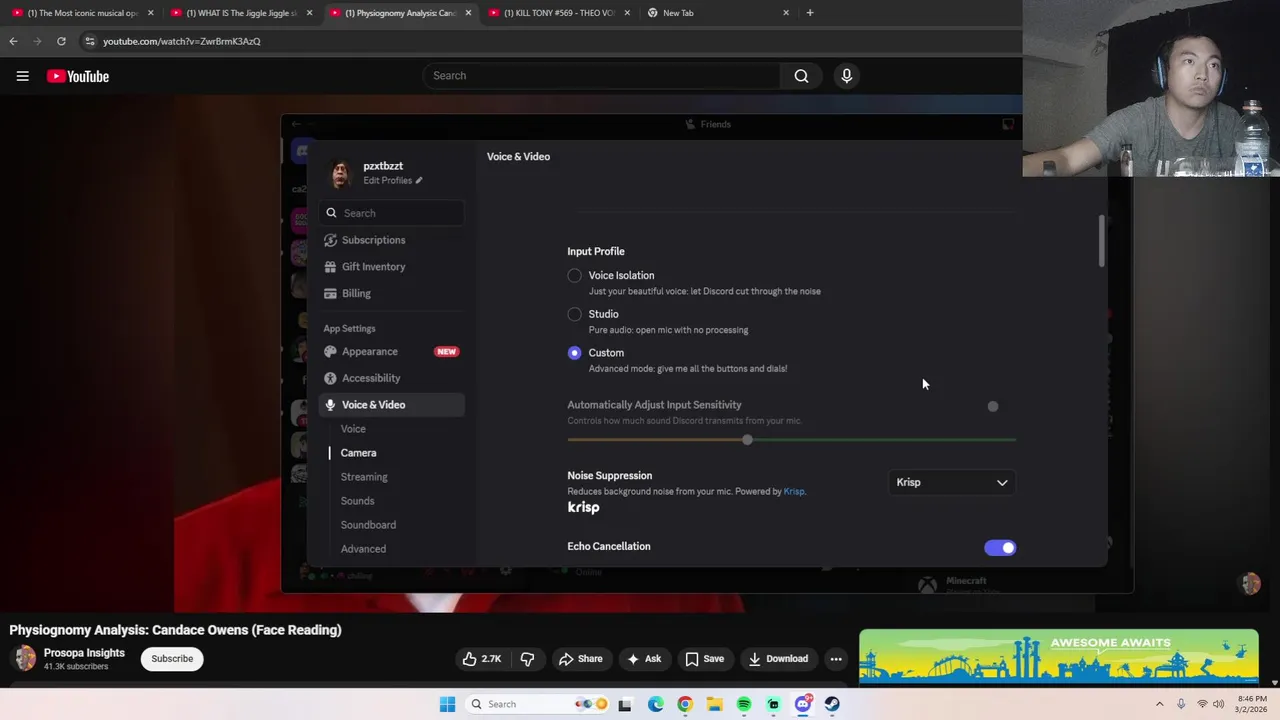Select Voice Isolation input profile
The width and height of the screenshot is (1280, 720).
pos(574,275)
